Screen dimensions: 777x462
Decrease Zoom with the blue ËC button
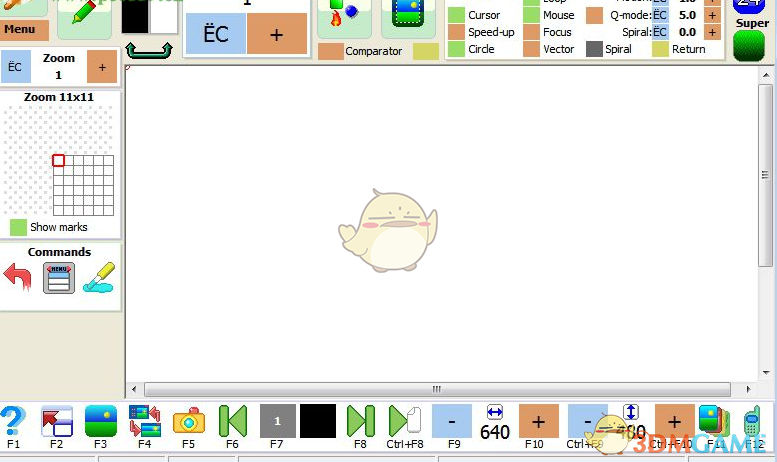(15, 66)
